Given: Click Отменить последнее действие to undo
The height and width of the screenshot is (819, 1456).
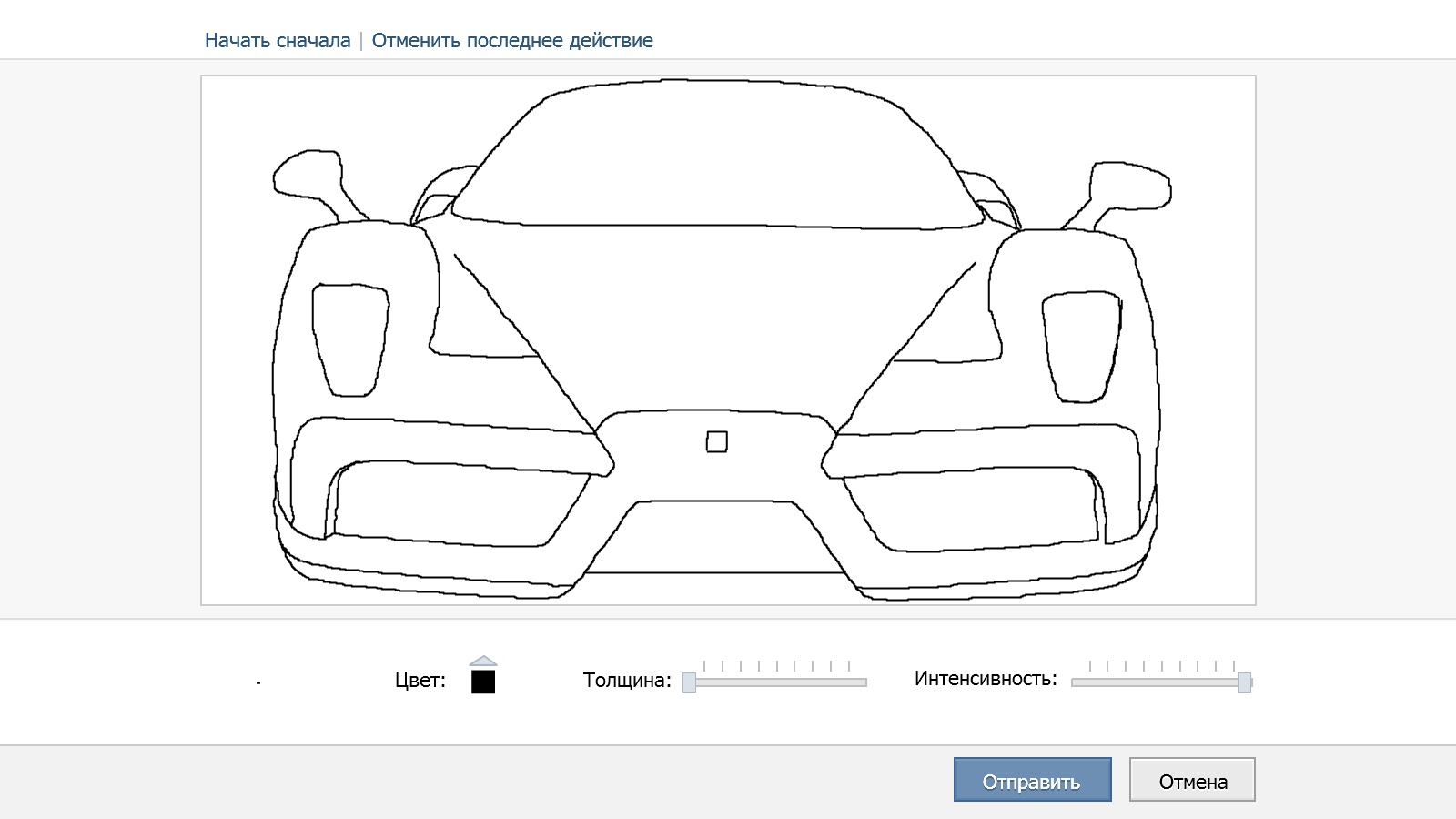Looking at the screenshot, I should point(512,41).
